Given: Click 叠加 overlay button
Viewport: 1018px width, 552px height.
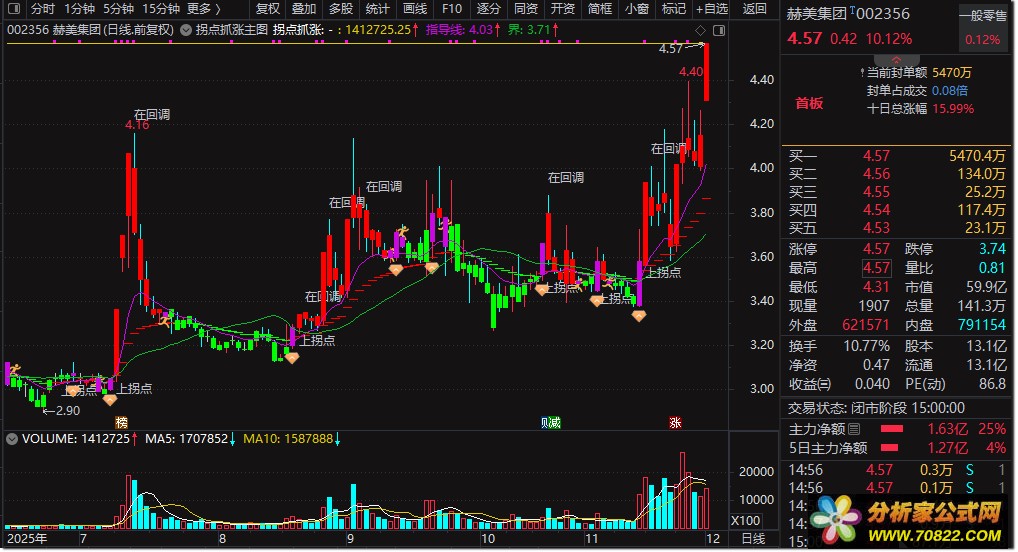Looking at the screenshot, I should pyautogui.click(x=304, y=8).
